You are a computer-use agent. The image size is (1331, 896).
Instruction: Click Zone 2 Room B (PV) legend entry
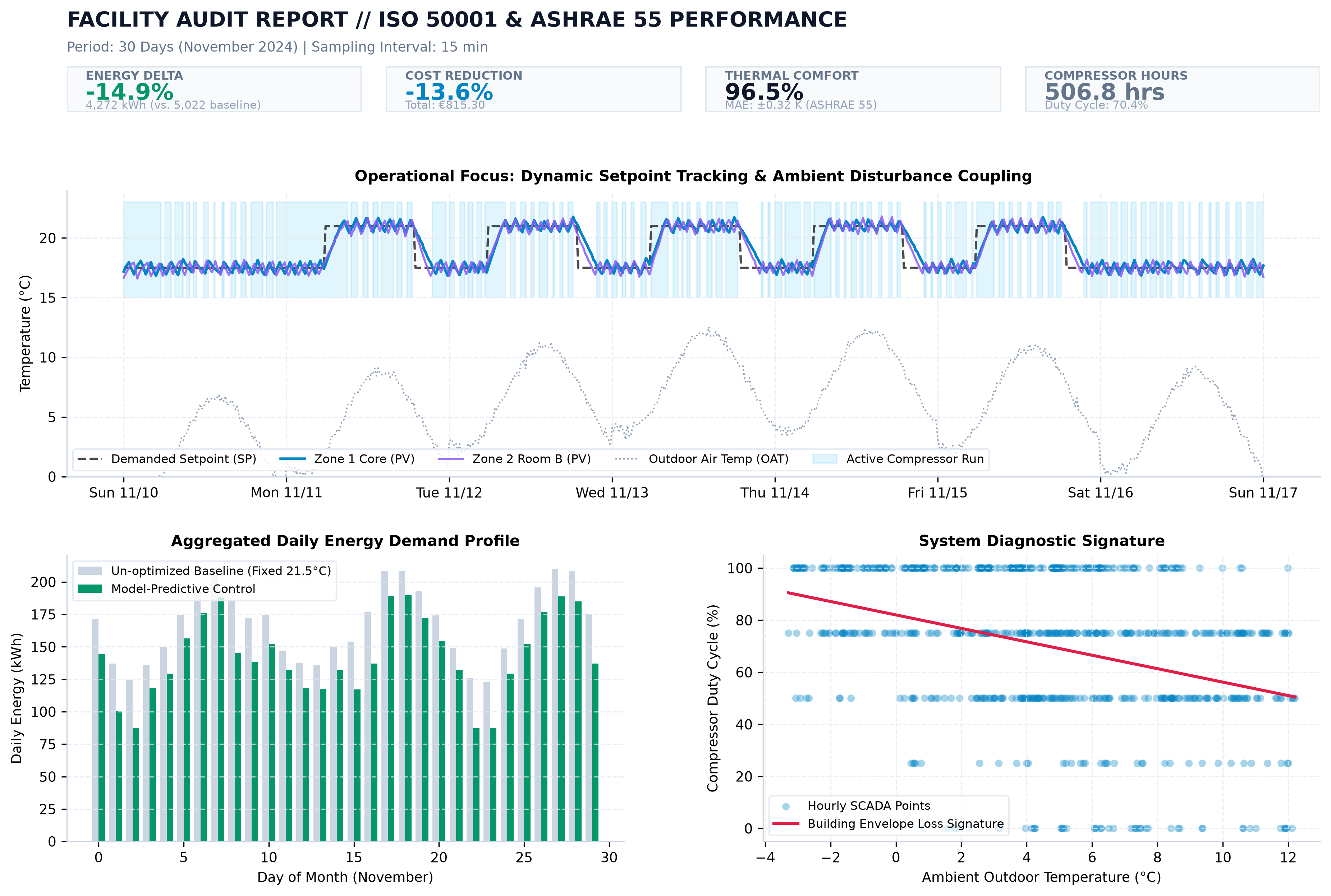pyautogui.click(x=514, y=459)
